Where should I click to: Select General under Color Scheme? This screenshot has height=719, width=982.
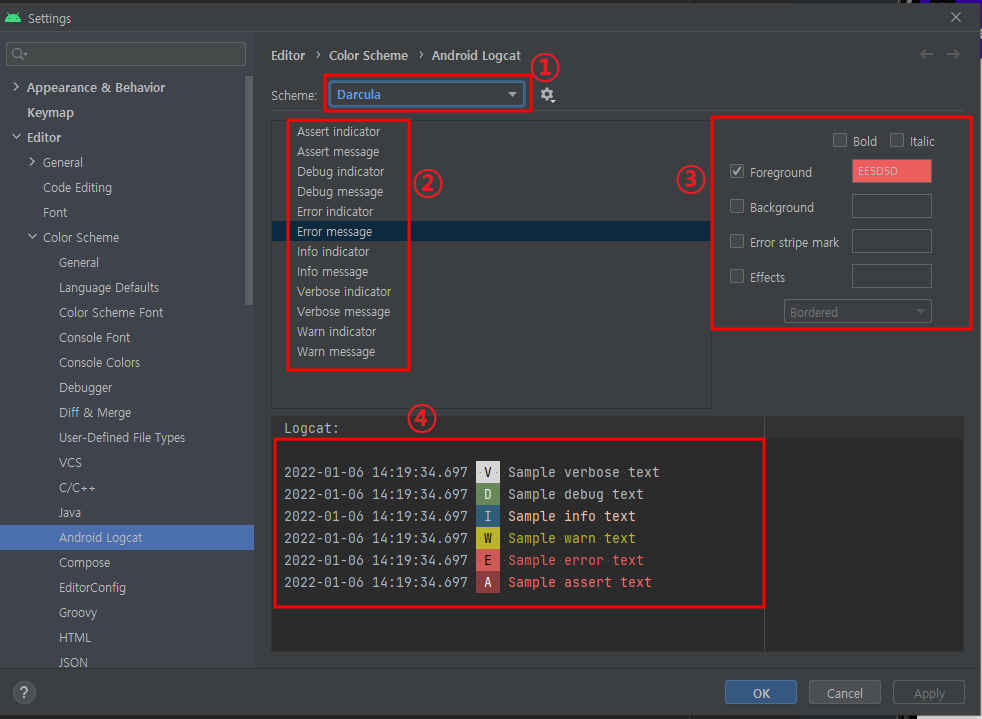[79, 262]
